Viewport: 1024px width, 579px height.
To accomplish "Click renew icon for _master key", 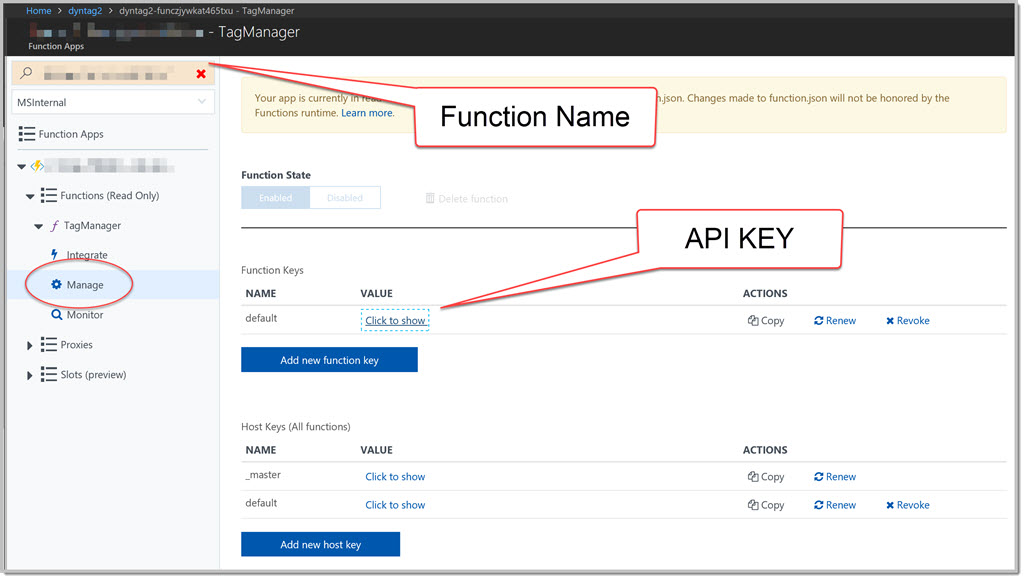I will click(818, 477).
